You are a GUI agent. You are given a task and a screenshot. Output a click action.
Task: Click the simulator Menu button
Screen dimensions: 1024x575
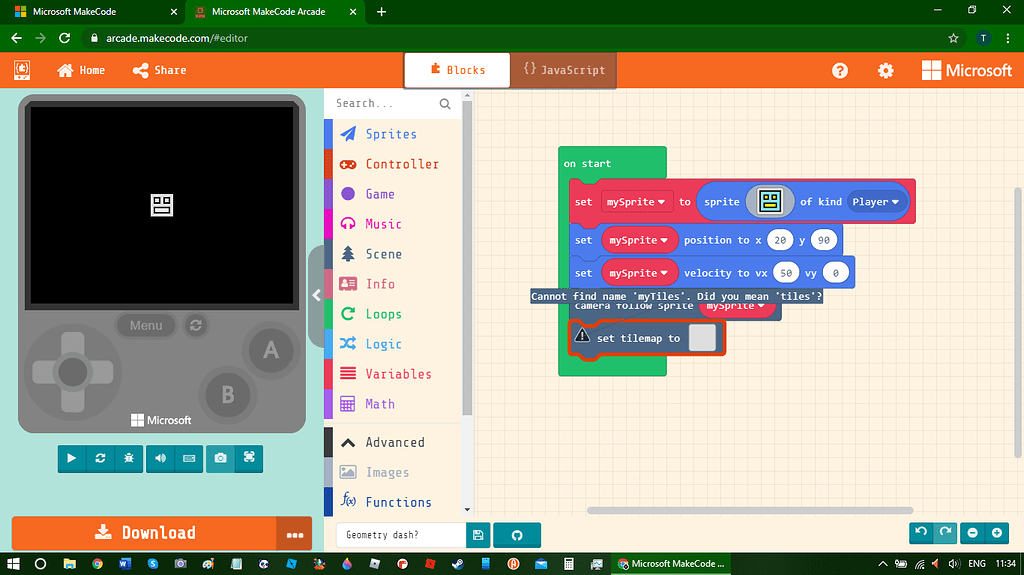(146, 325)
